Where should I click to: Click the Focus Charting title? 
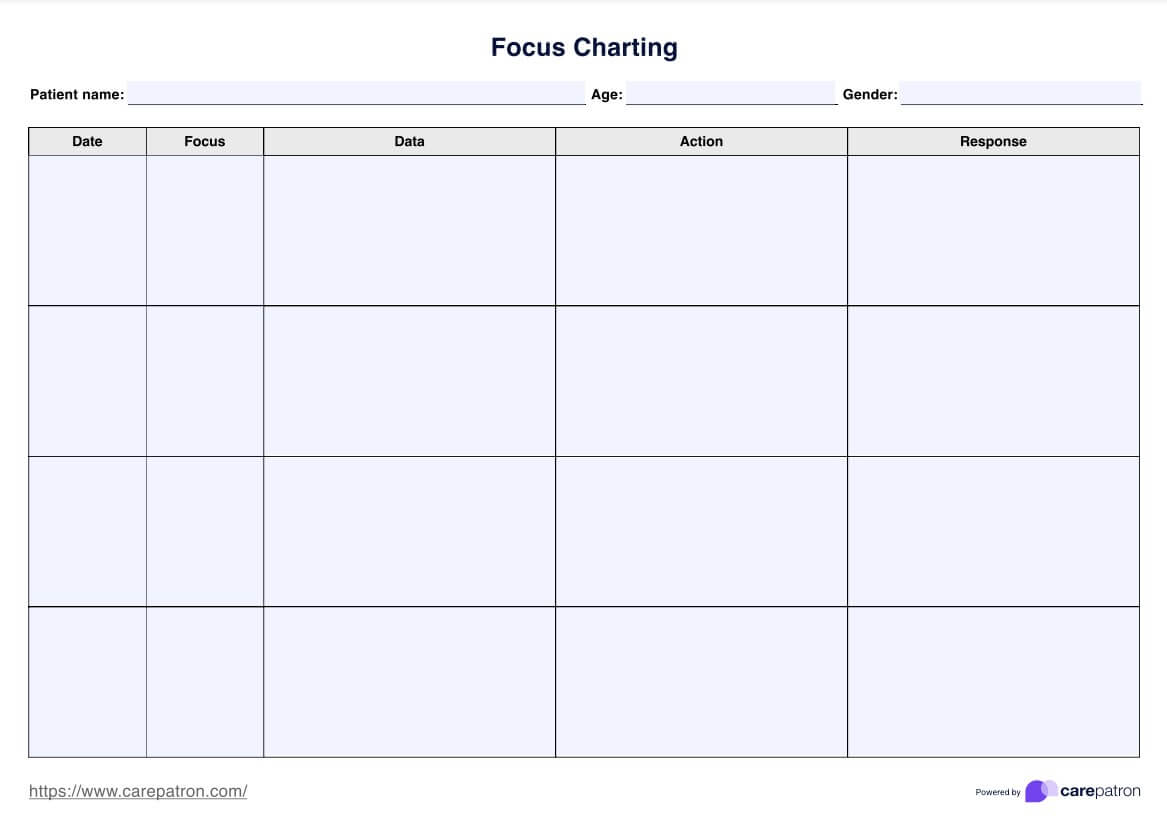584,47
